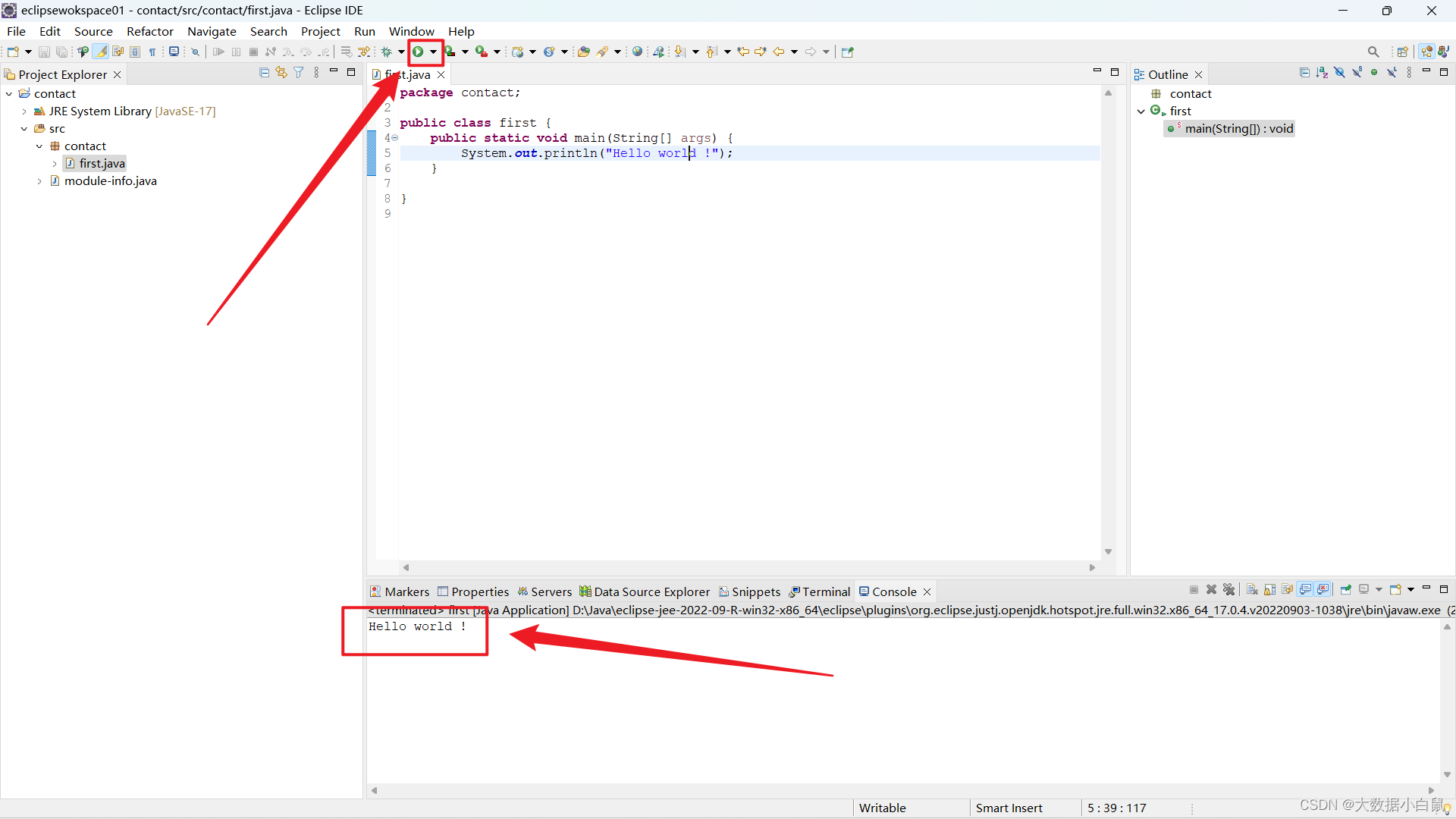The width and height of the screenshot is (1456, 819).
Task: Open the Refactor menu
Action: click(149, 31)
